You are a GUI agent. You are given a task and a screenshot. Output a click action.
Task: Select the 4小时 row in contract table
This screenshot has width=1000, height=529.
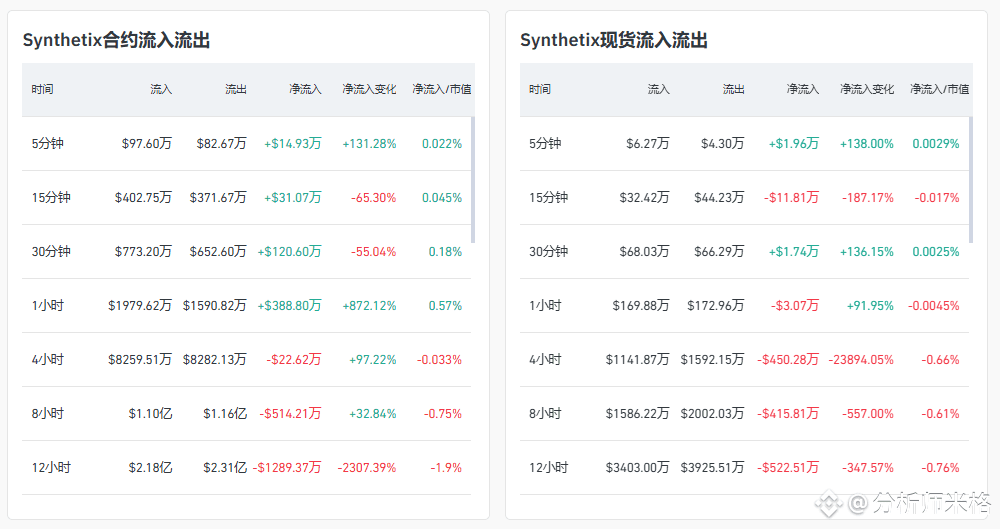[246, 360]
